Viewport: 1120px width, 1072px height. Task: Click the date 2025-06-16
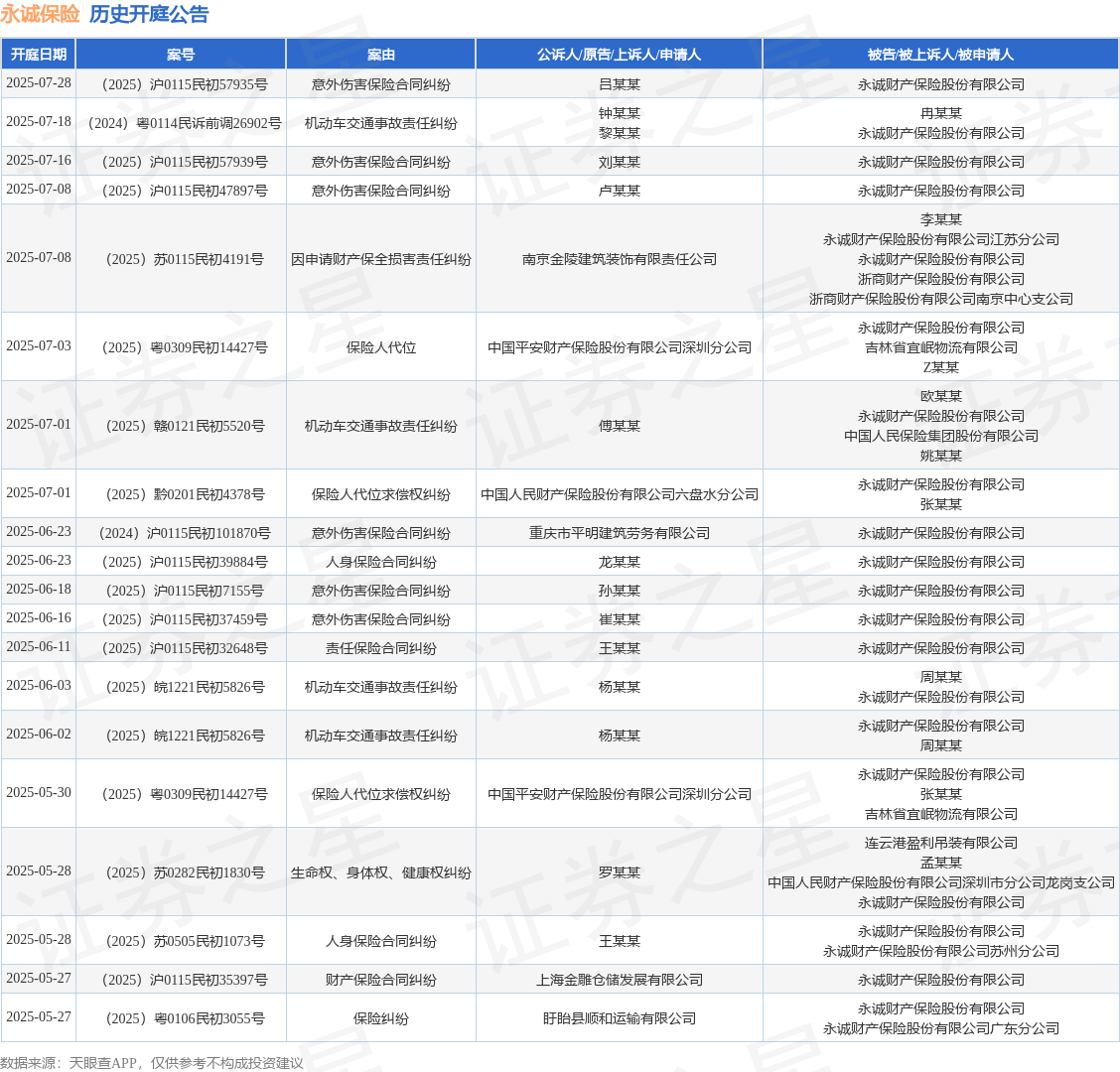39,617
